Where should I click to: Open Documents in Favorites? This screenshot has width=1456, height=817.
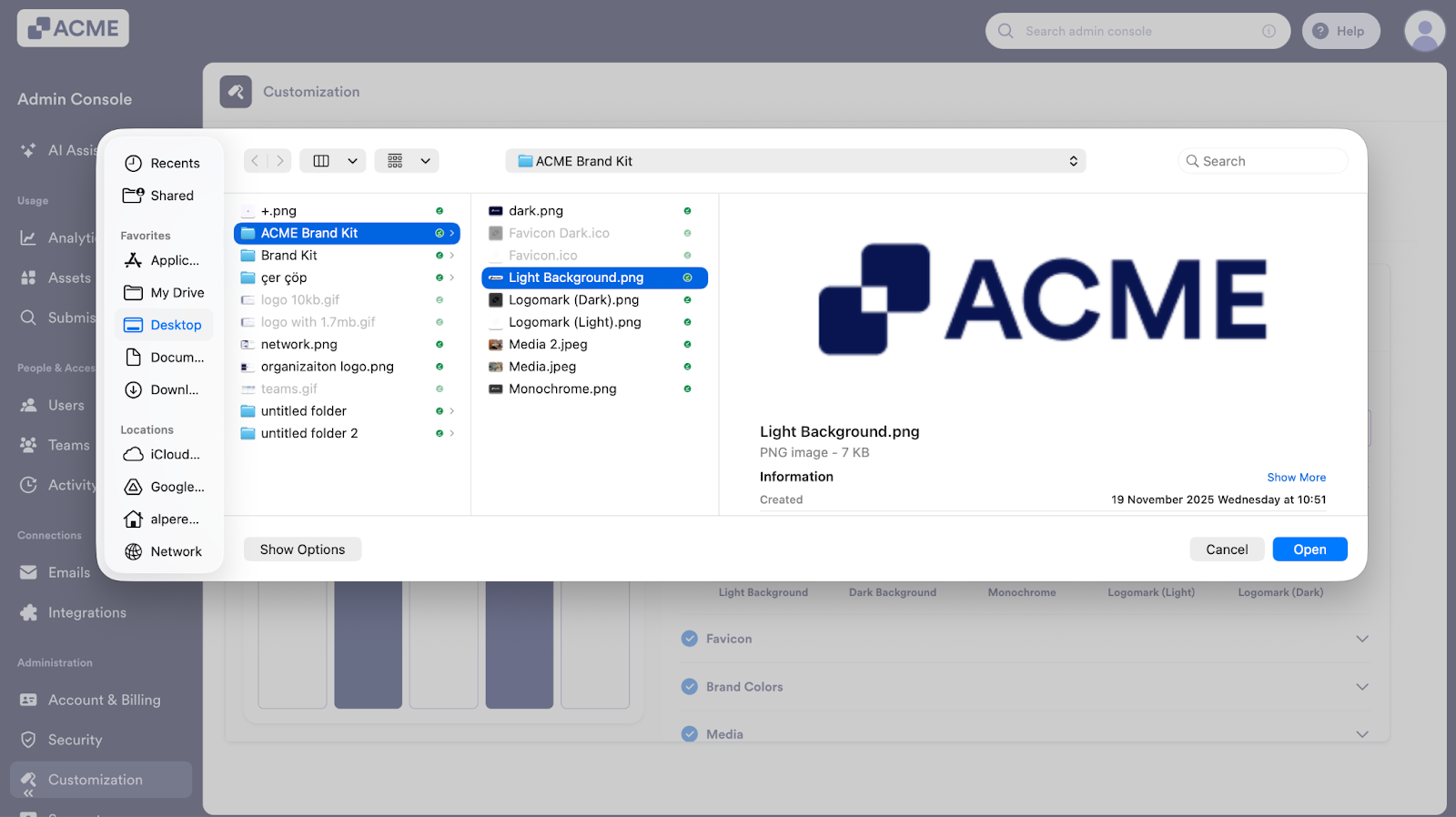(164, 358)
